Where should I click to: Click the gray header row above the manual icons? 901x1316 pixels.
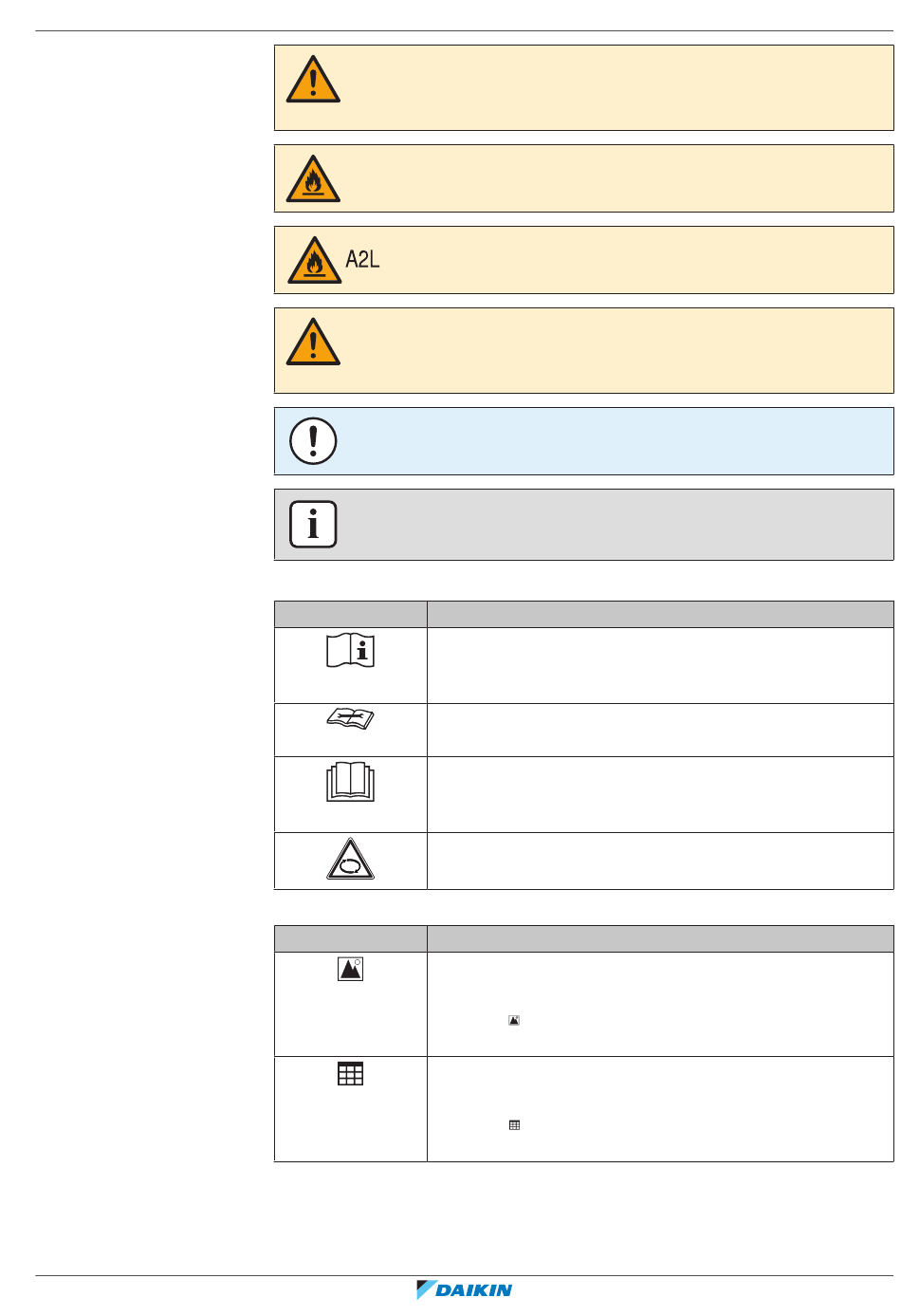584,614
